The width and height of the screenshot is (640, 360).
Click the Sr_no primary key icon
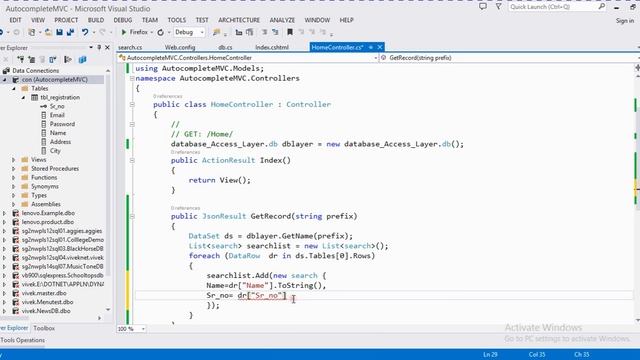44,106
